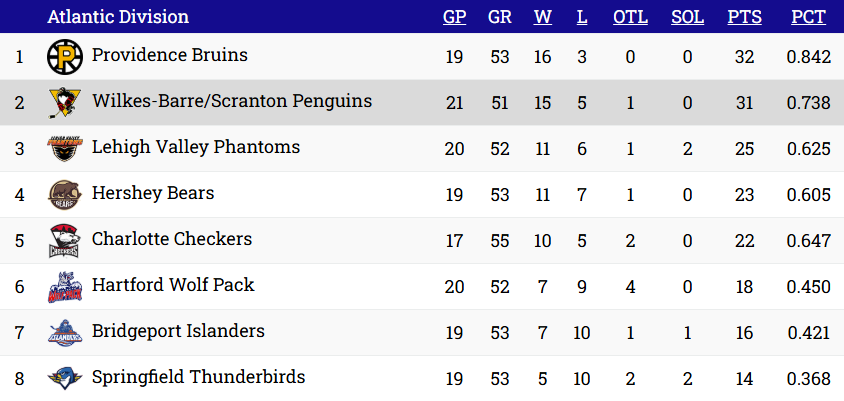Sort standings by PCT header
The image size is (844, 401).
(x=808, y=17)
